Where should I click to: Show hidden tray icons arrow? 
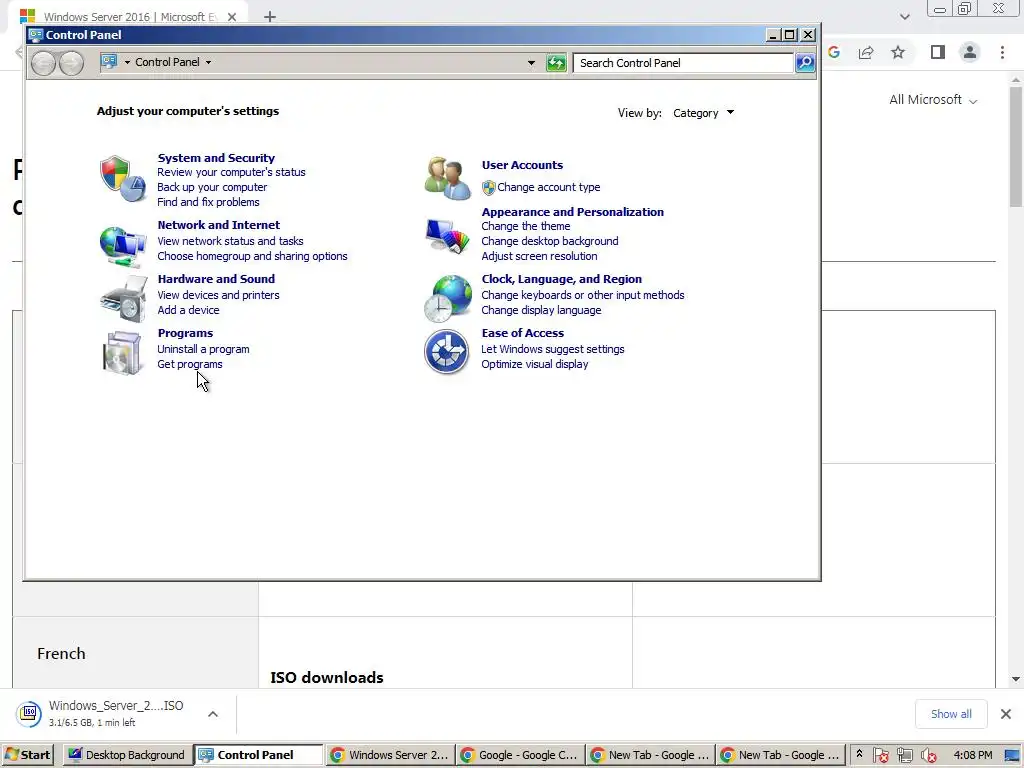[859, 754]
